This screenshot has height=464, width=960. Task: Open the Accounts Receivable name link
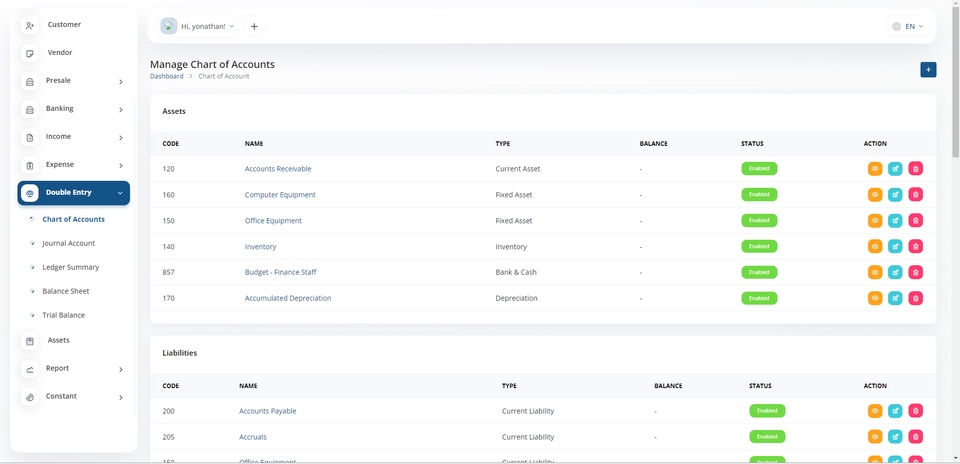tap(278, 169)
